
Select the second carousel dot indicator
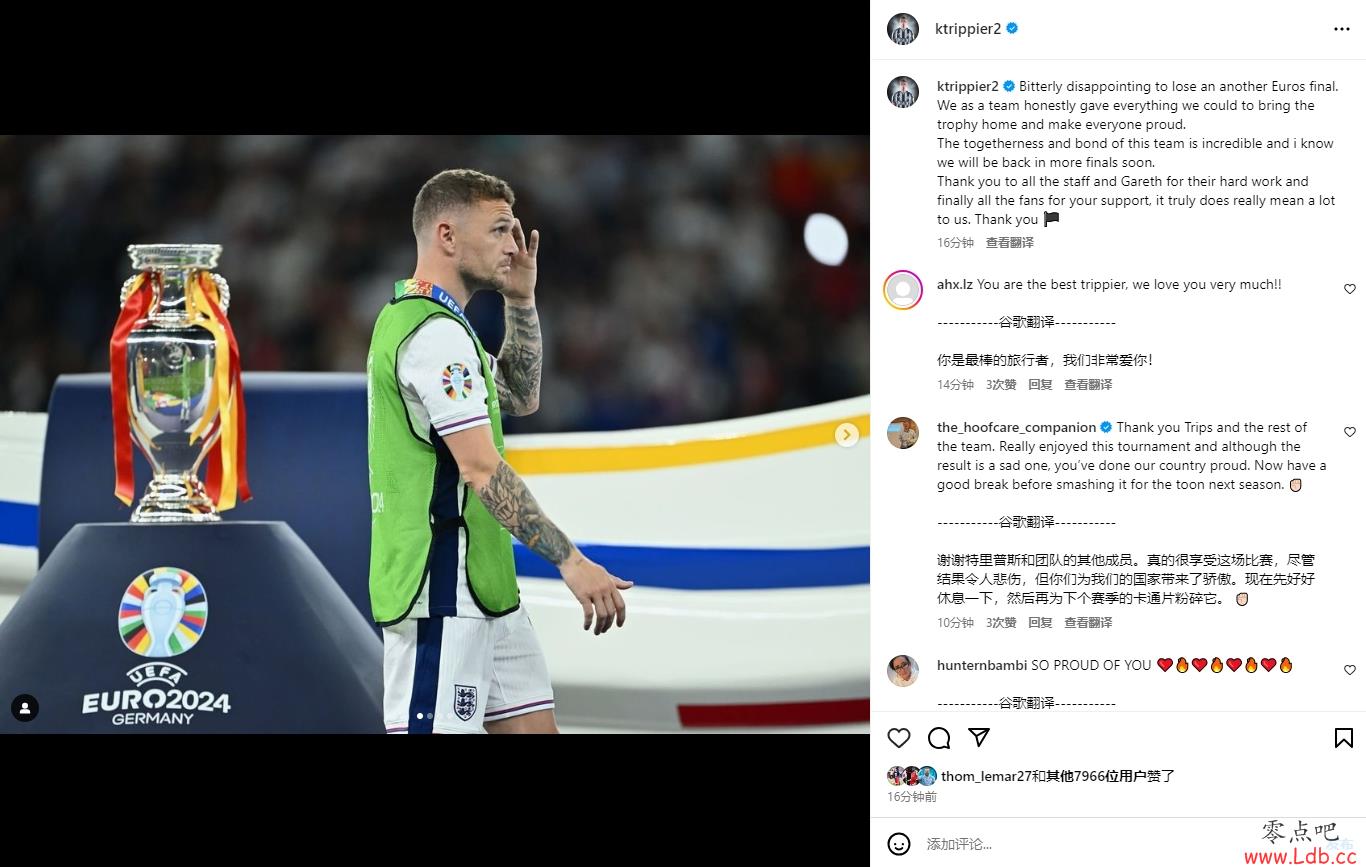pyautogui.click(x=430, y=715)
